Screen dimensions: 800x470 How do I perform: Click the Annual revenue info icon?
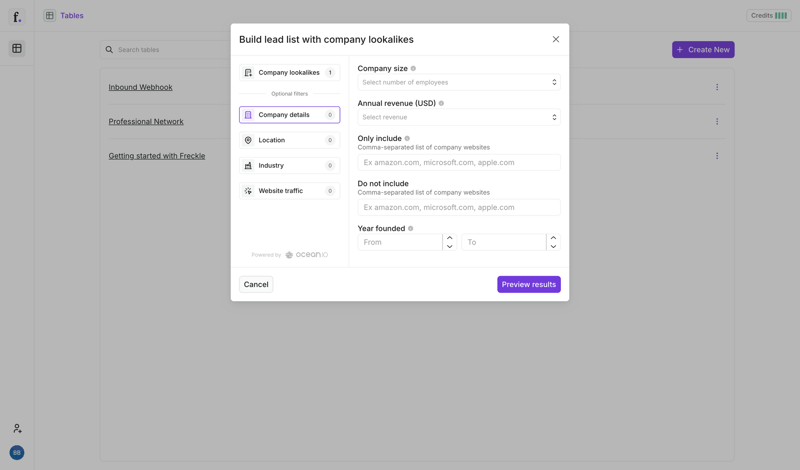pyautogui.click(x=441, y=103)
